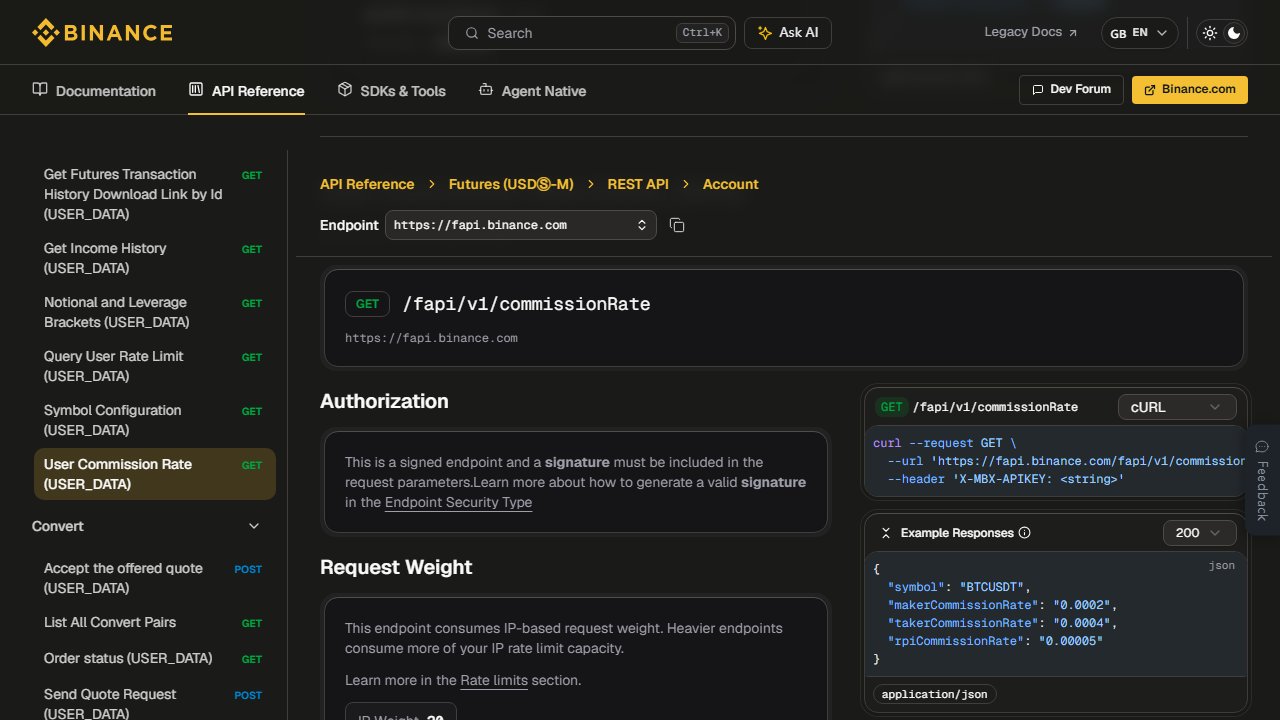Click the Agent Native robot icon
The image size is (1280, 720).
(486, 90)
